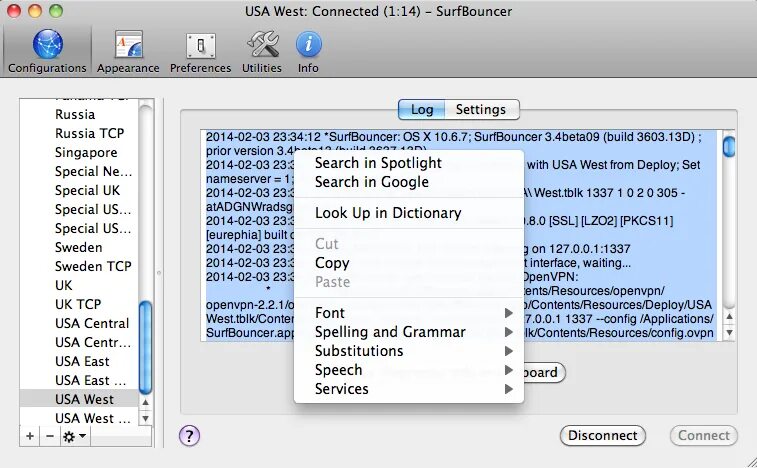The image size is (757, 468).
Task: Select USA East configuration
Action: [79, 361]
